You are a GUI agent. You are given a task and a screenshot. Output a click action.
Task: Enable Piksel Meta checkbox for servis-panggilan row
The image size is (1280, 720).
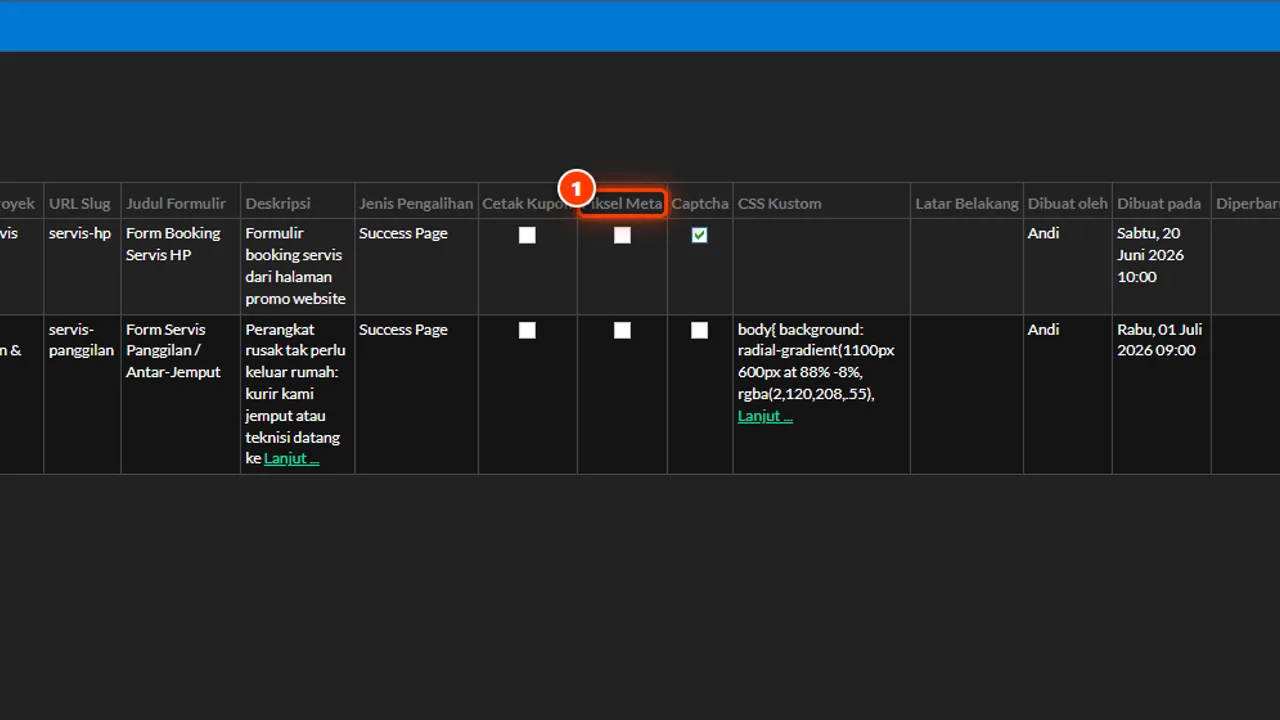tap(622, 330)
